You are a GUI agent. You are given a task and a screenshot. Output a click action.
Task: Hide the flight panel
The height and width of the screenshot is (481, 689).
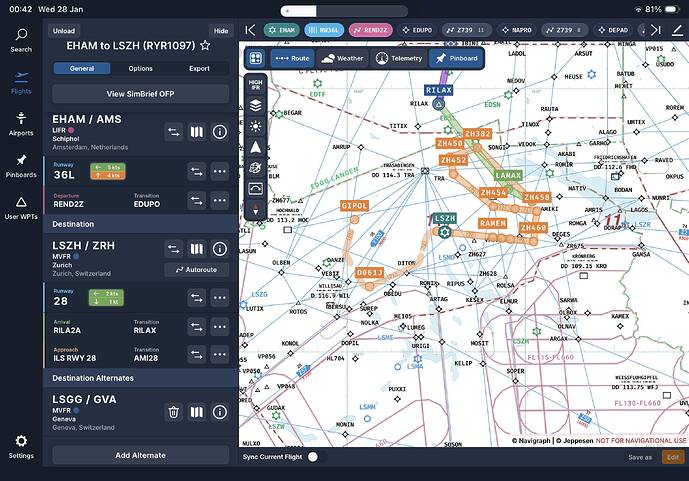point(221,31)
